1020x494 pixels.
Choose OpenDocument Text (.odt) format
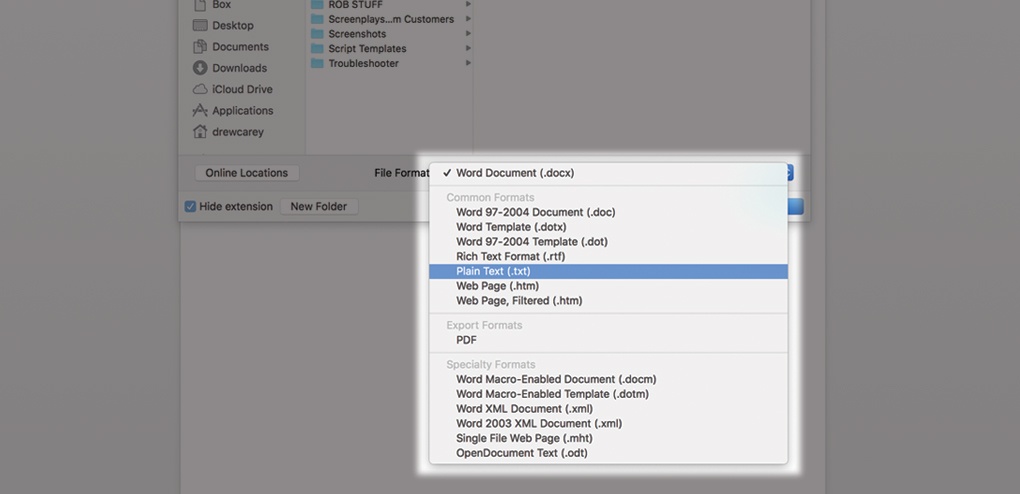(521, 453)
